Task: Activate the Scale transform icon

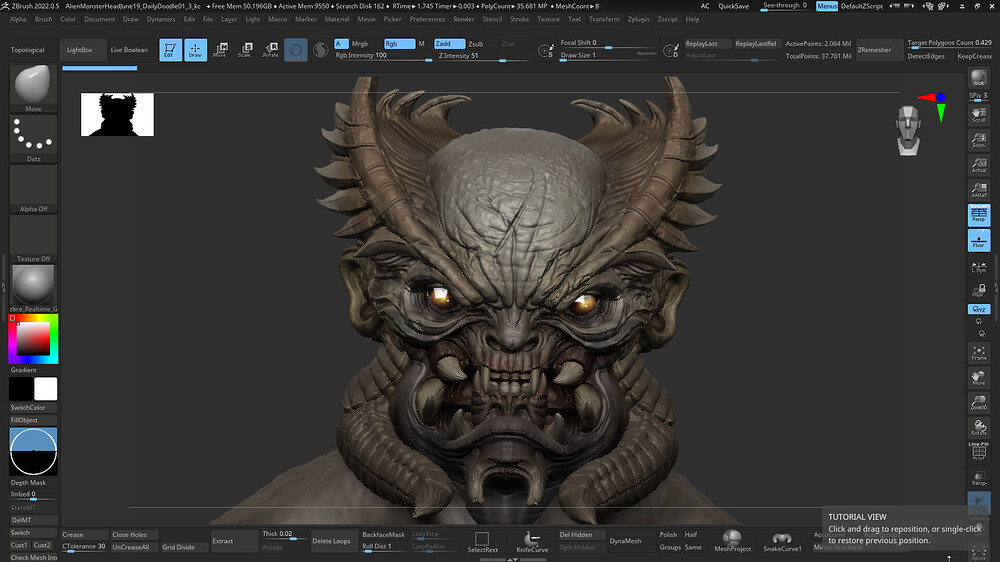Action: click(x=245, y=50)
